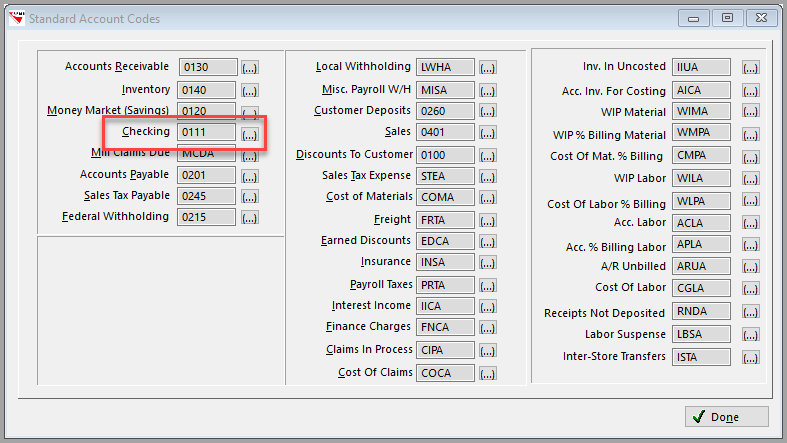The width and height of the screenshot is (787, 443).
Task: Open lookup for Misc. Payroll W/H
Action: [487, 91]
